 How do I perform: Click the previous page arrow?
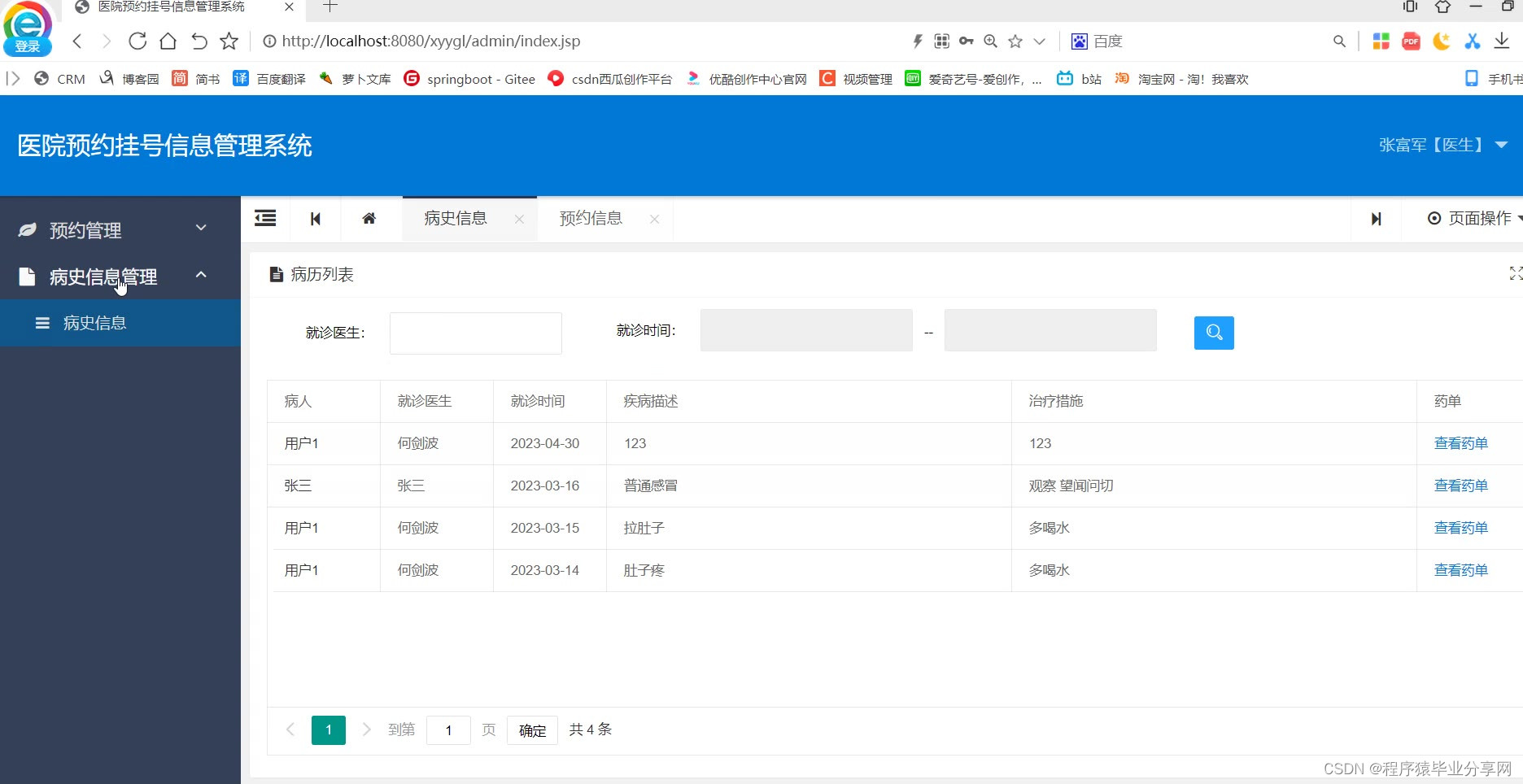(x=290, y=730)
